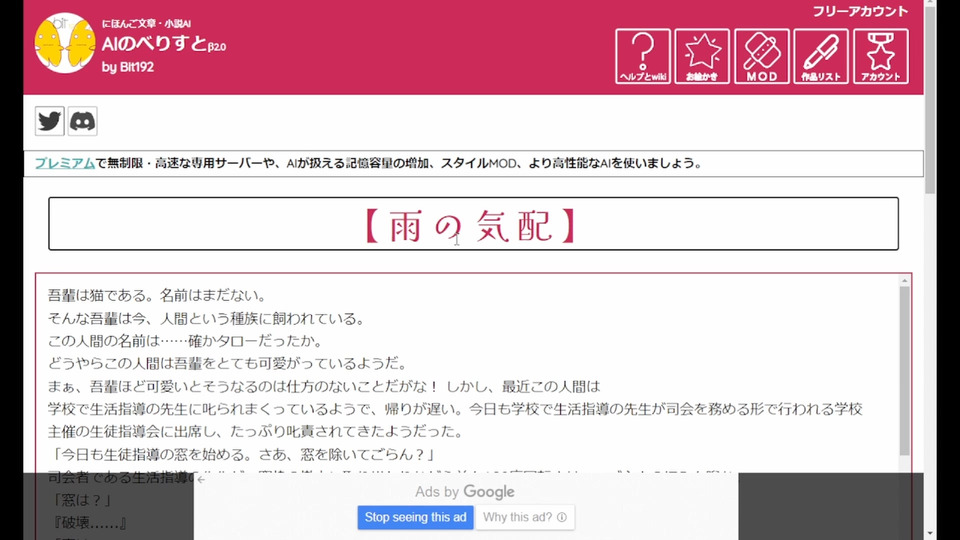Click the story text area scrollbar thumb
The image size is (960, 540).
[904, 372]
